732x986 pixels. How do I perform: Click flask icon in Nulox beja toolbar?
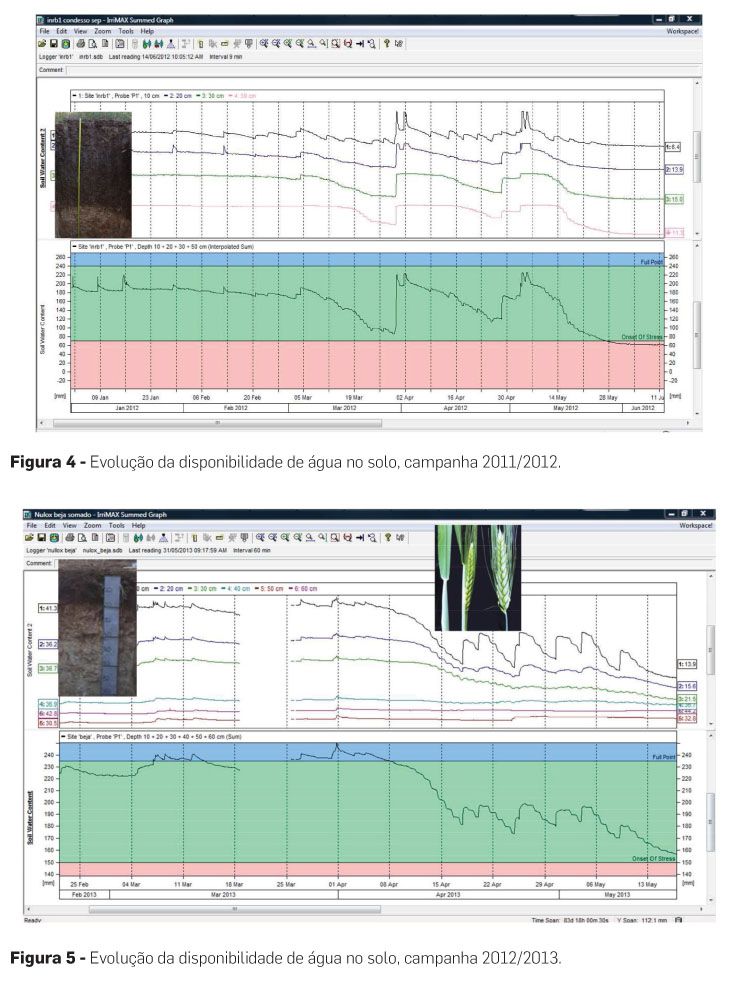(x=163, y=538)
